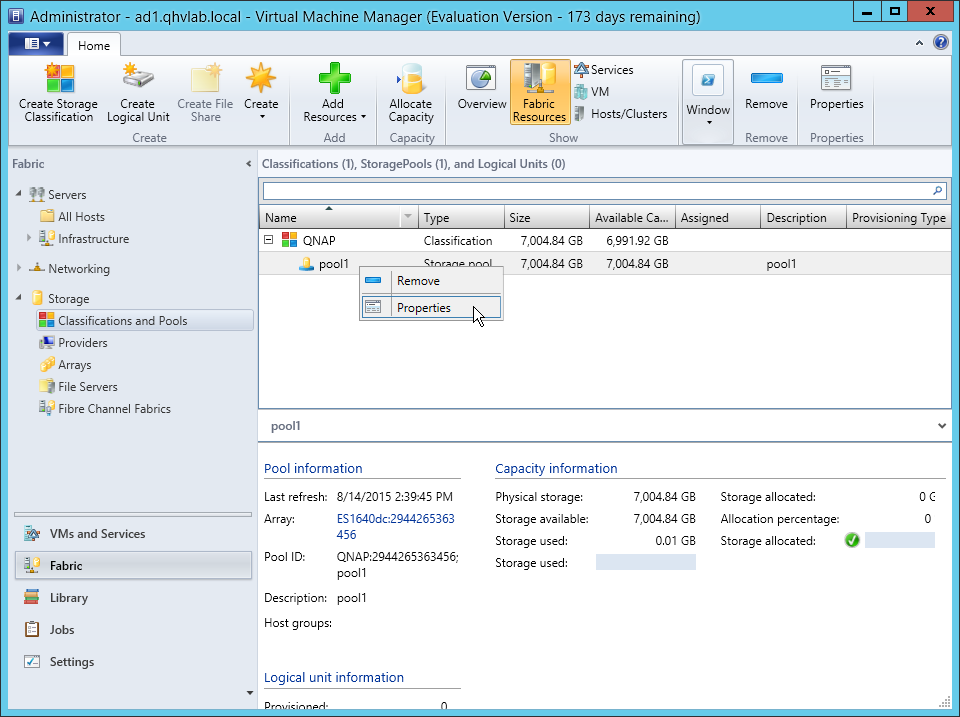The height and width of the screenshot is (717, 960).
Task: Open the Fabric workspace
Action: [x=133, y=565]
